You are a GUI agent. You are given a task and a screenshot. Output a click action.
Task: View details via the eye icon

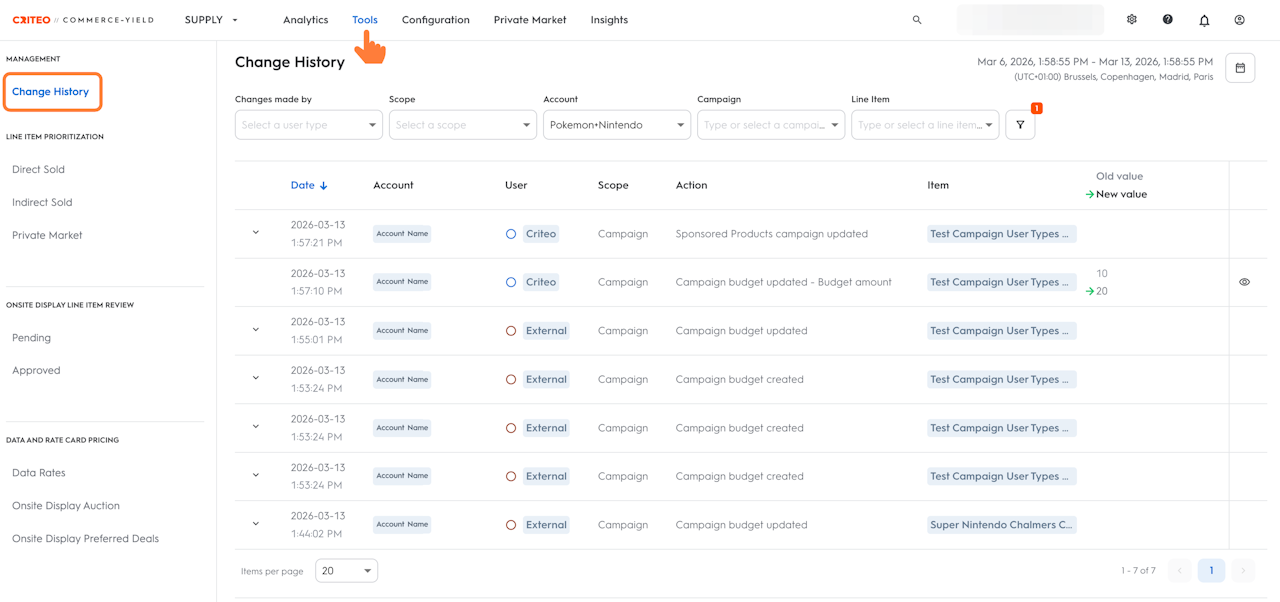click(1245, 282)
